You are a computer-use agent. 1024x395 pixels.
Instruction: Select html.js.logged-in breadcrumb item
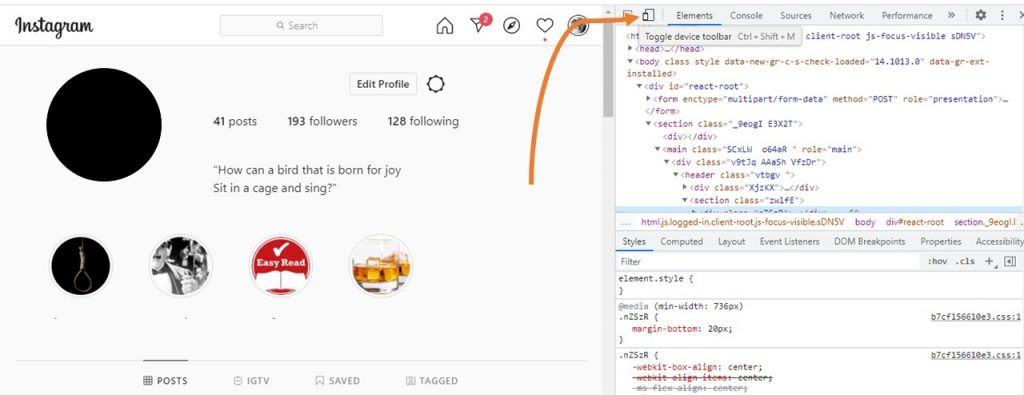(742, 222)
